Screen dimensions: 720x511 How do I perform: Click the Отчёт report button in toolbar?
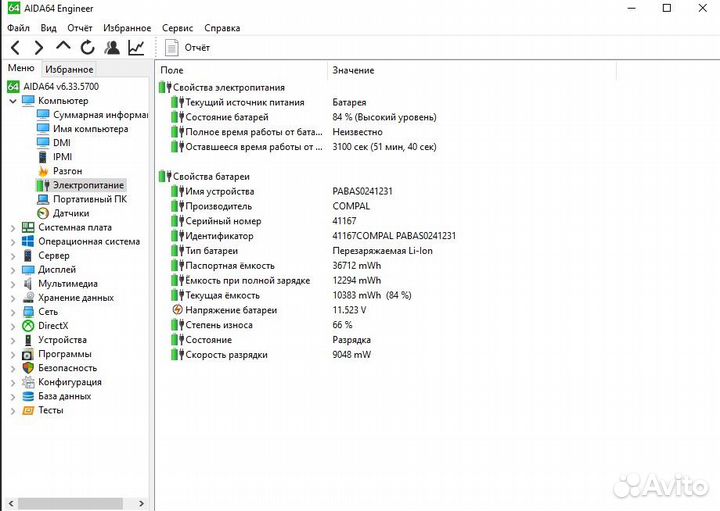[187, 47]
